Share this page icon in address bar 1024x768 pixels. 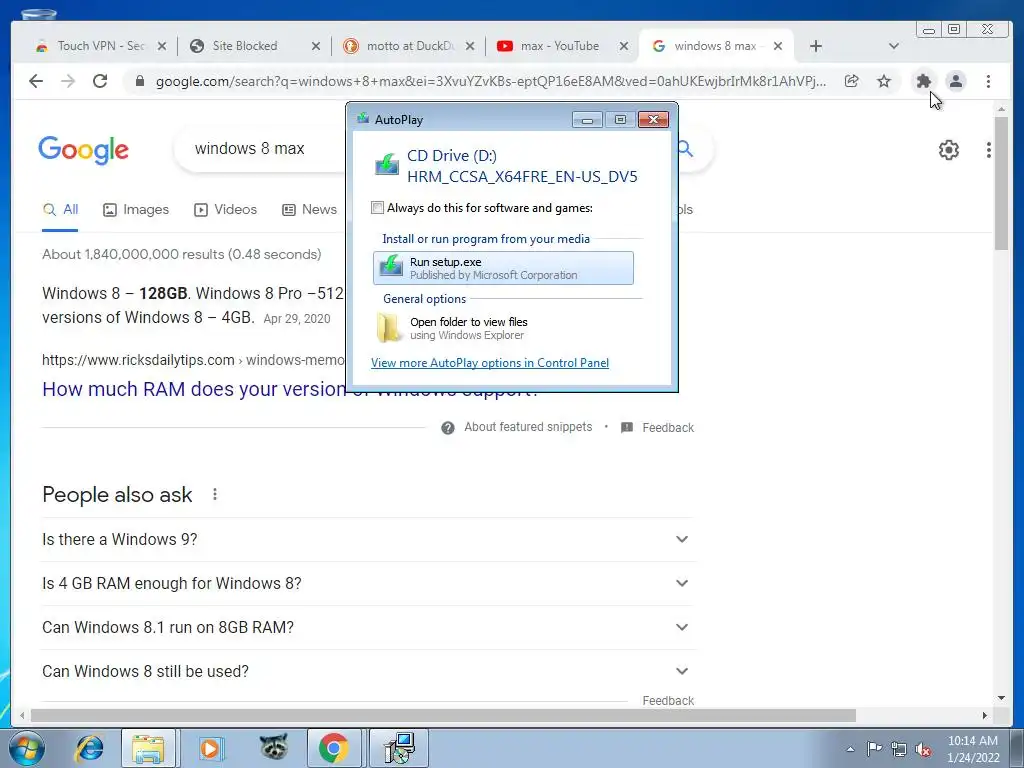(x=852, y=81)
